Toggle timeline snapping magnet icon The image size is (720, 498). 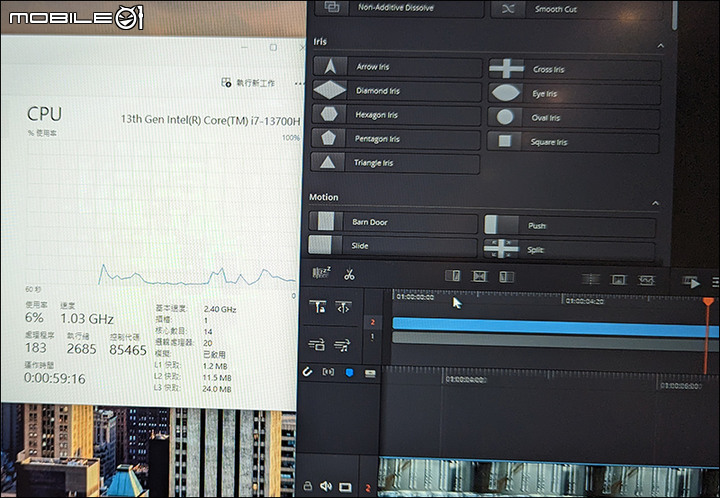(307, 371)
